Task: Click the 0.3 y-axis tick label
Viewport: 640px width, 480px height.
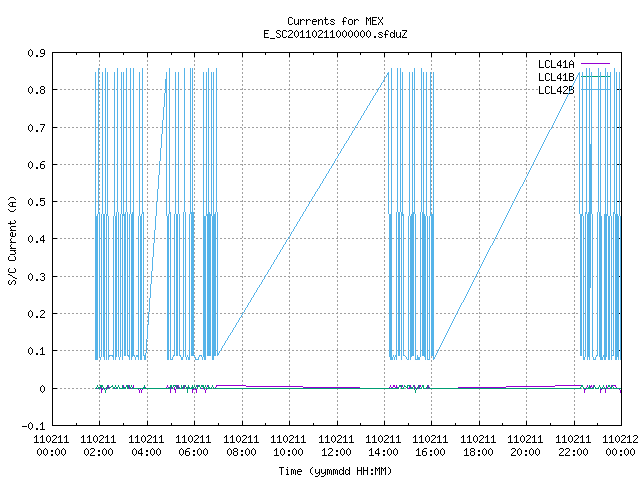Action: (36, 277)
